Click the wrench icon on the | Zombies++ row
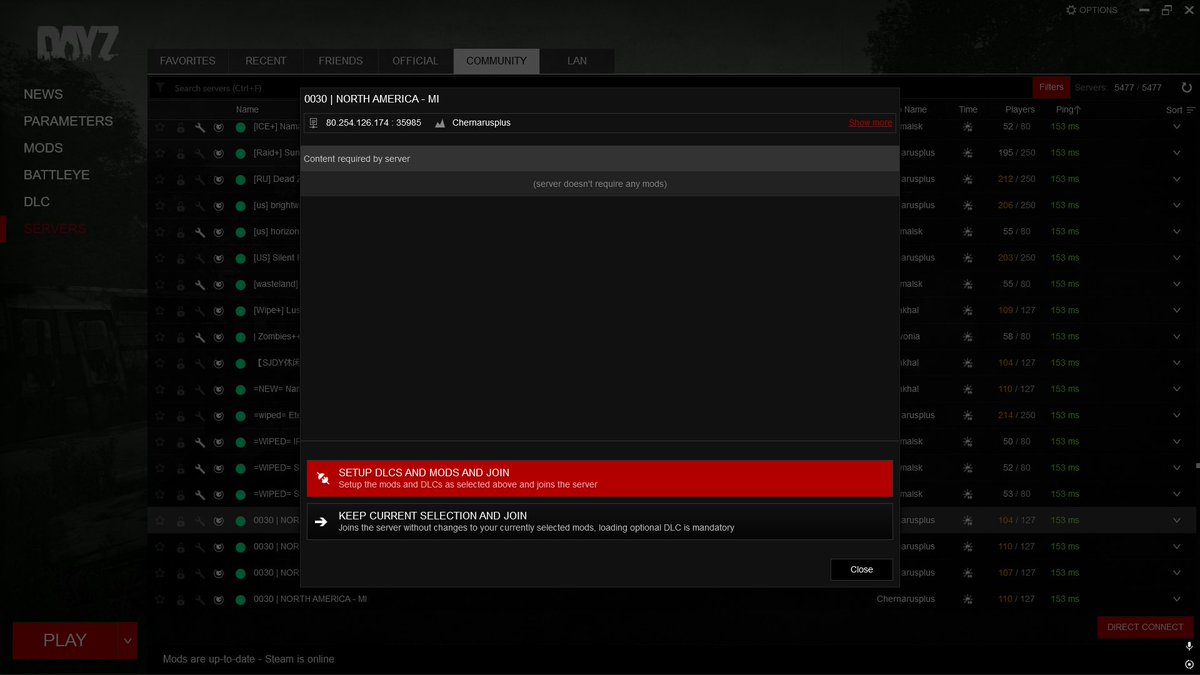This screenshot has height=675, width=1200. pos(200,337)
